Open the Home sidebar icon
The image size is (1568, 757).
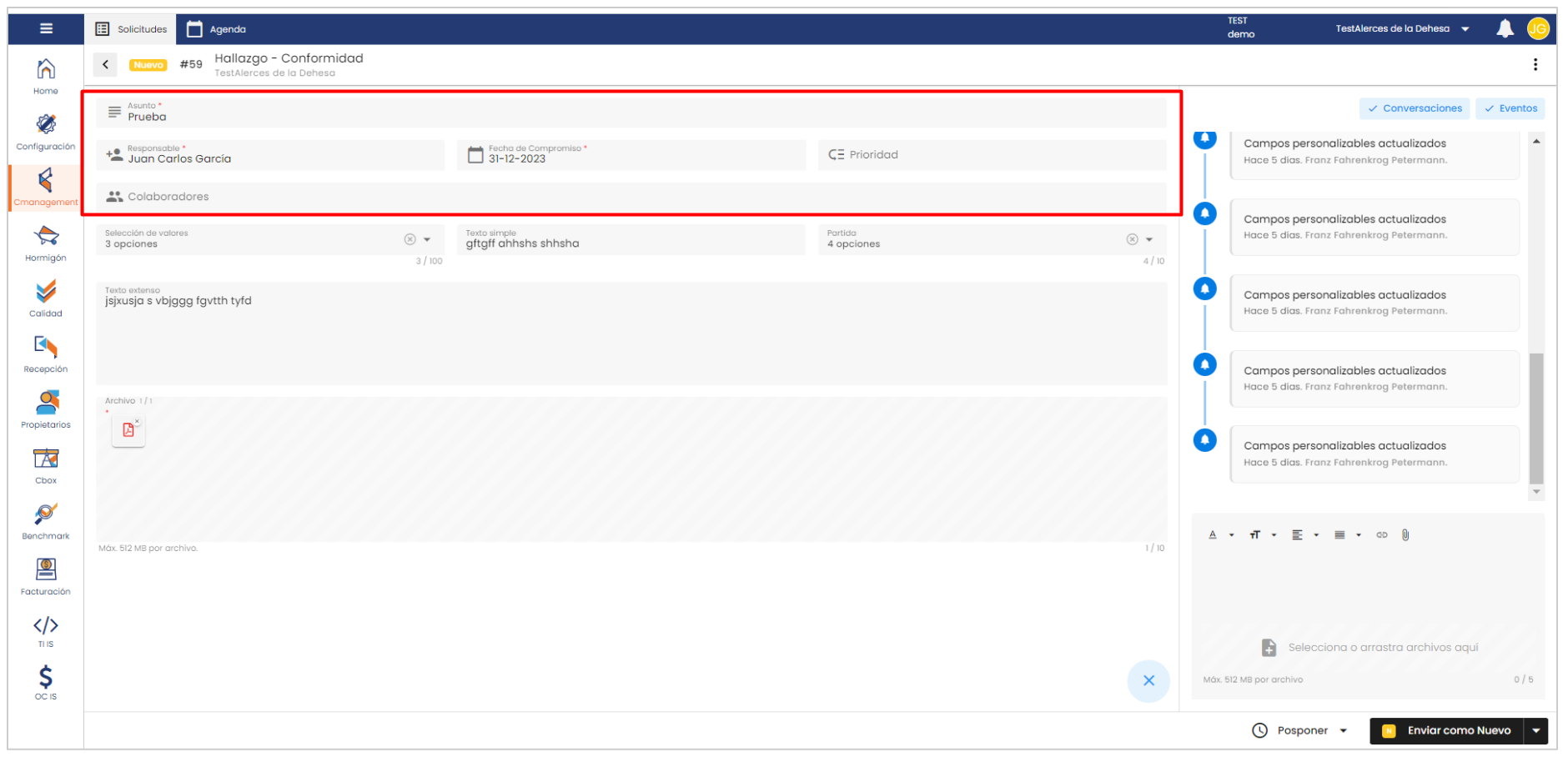46,75
